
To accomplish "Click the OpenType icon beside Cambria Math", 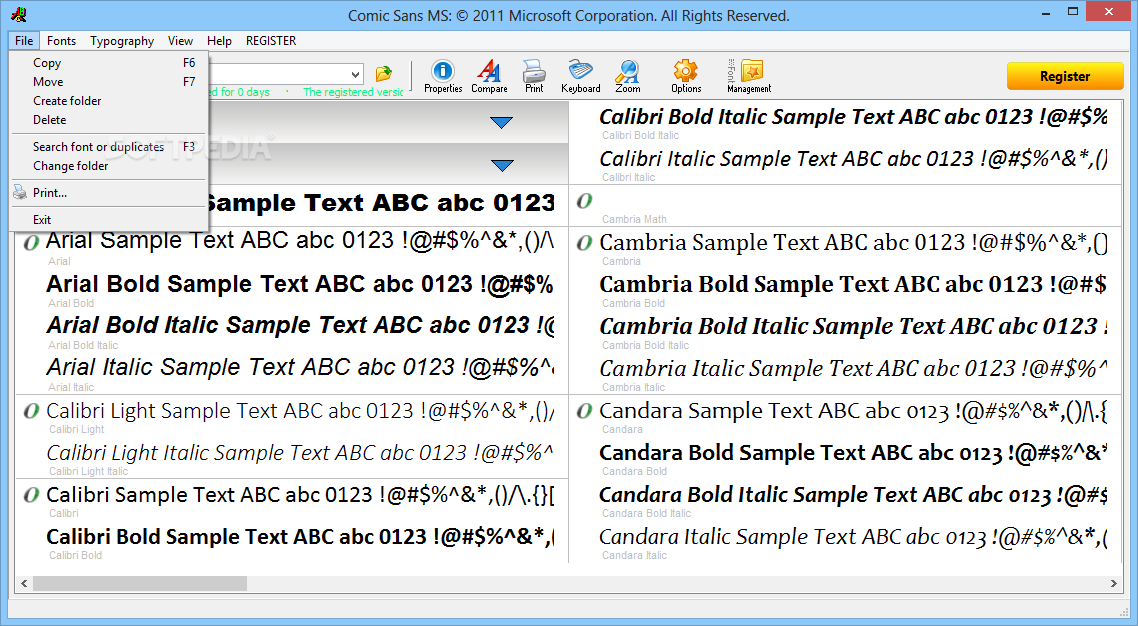I will click(584, 201).
